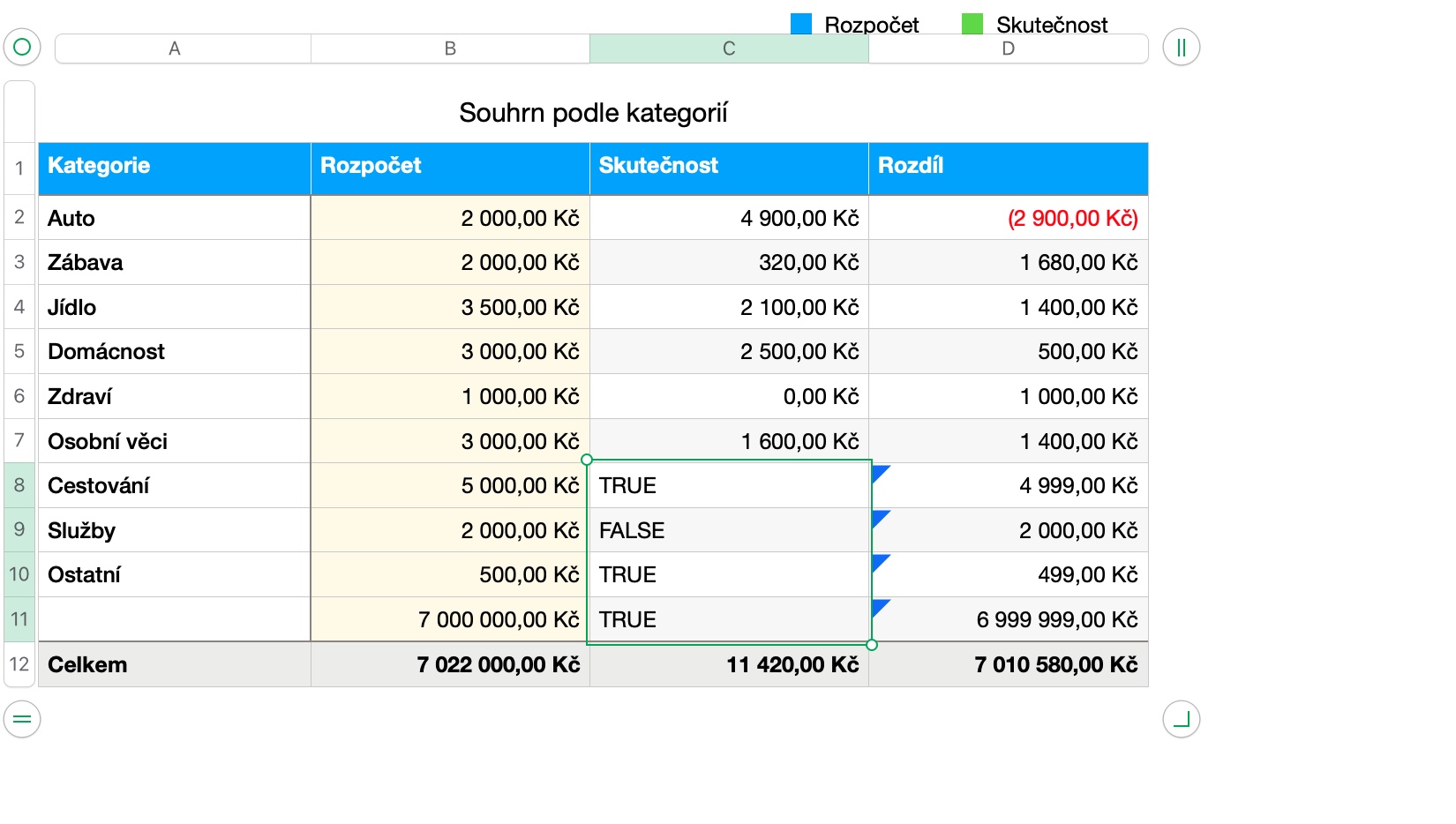Image resolution: width=1456 pixels, height=824 pixels.
Task: Select column C header
Action: tap(729, 49)
